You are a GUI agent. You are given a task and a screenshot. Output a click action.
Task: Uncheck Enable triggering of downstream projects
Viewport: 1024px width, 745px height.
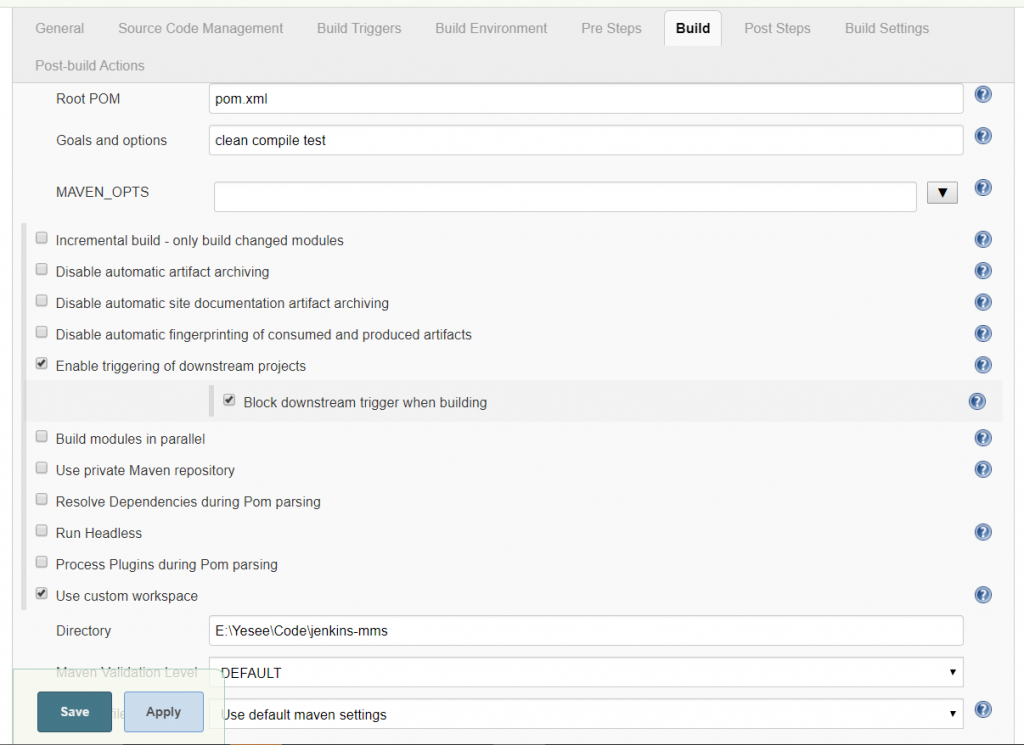click(x=42, y=364)
